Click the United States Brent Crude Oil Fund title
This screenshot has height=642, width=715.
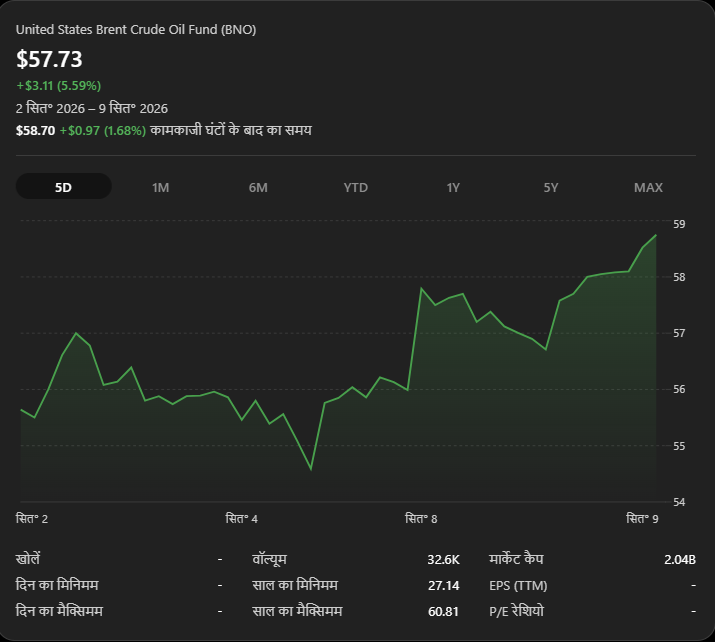coord(136,30)
